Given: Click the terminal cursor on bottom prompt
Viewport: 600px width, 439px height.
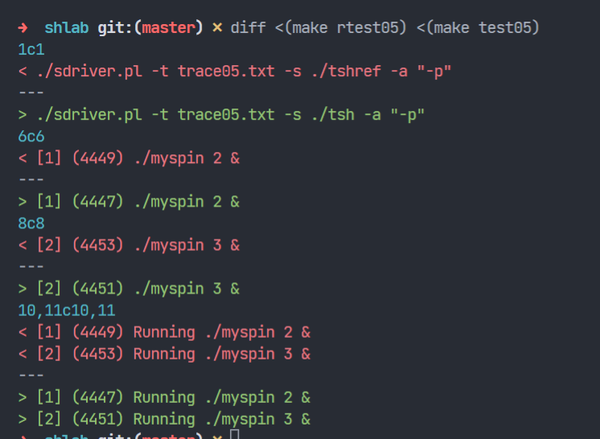Looking at the screenshot, I should pyautogui.click(x=235, y=434).
